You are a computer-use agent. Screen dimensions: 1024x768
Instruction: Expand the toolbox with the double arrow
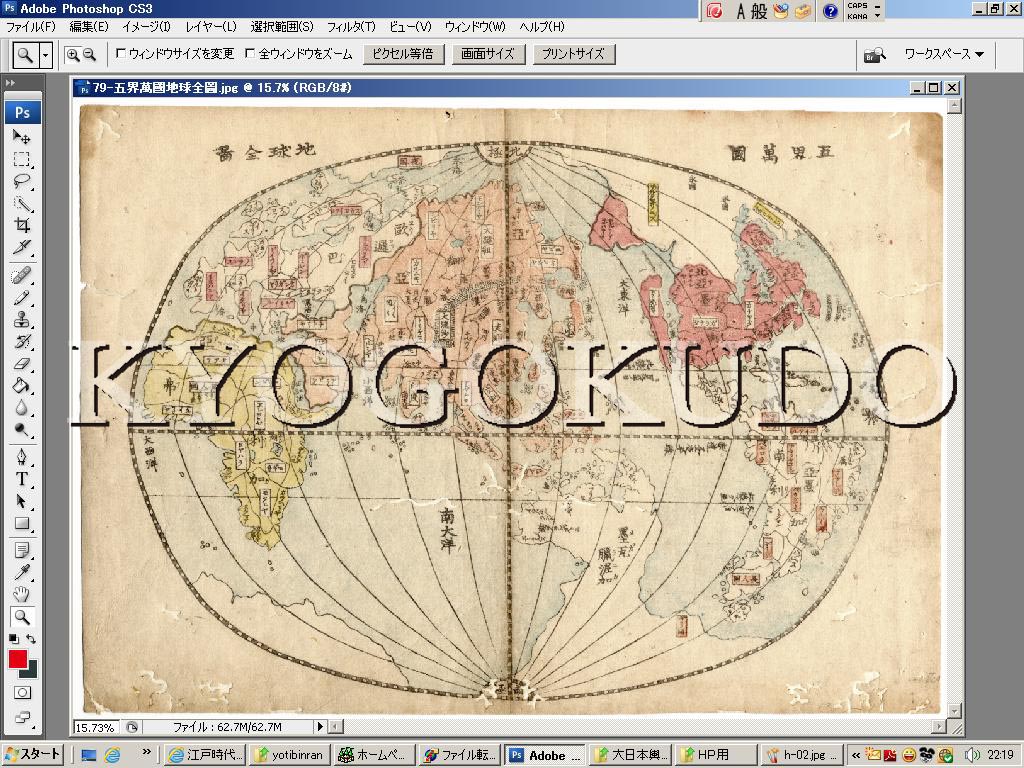click(x=10, y=83)
